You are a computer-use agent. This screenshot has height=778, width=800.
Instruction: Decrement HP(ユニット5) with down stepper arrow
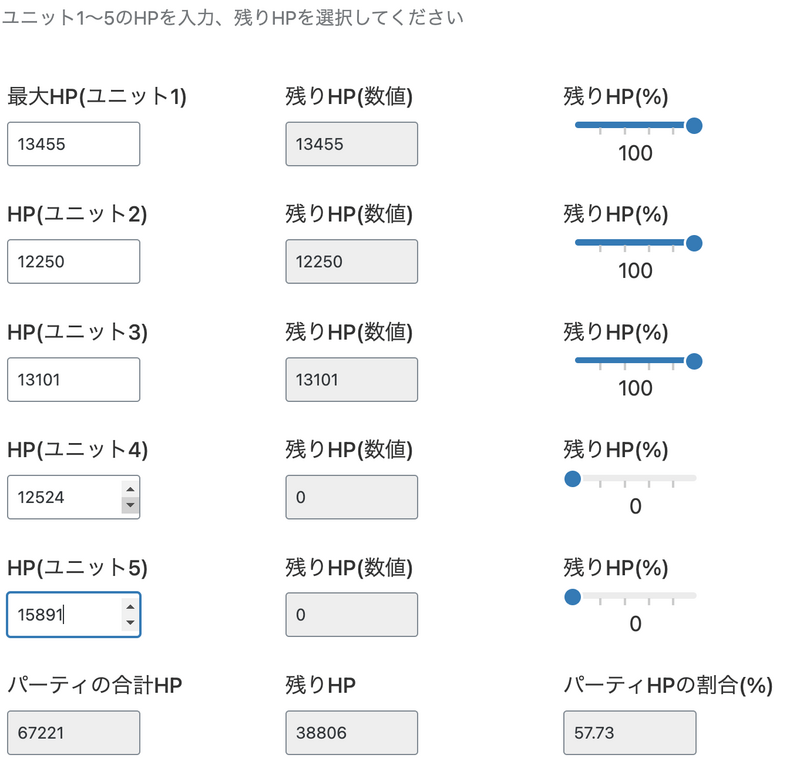[130, 623]
